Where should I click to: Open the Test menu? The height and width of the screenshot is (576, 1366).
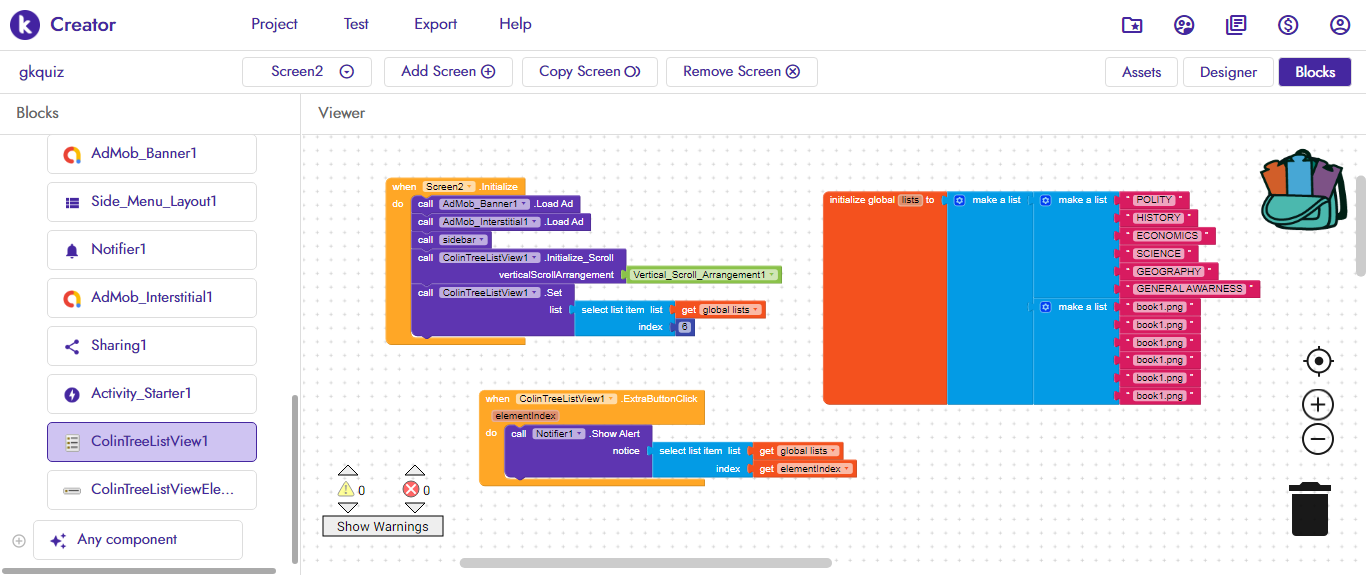(x=356, y=24)
